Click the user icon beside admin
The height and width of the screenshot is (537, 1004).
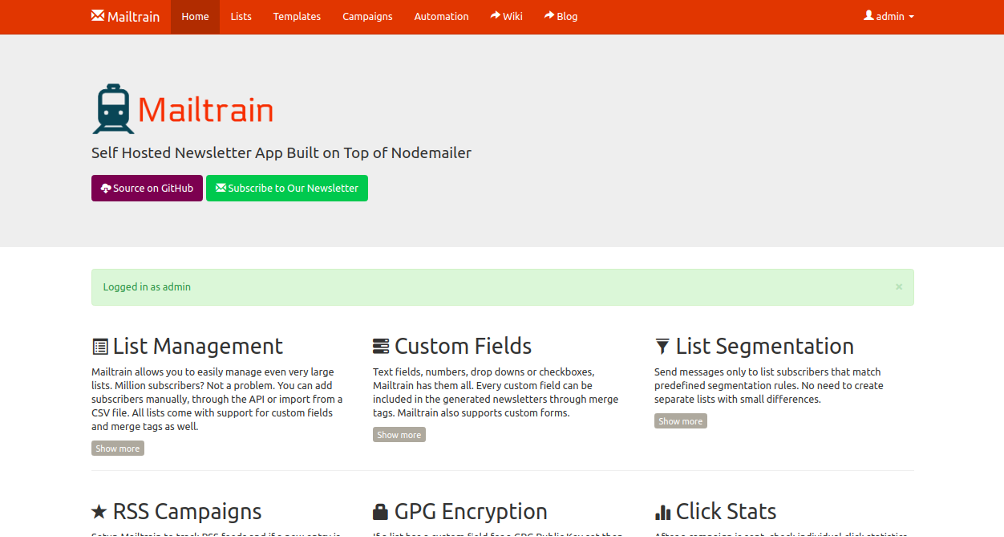[x=868, y=15]
